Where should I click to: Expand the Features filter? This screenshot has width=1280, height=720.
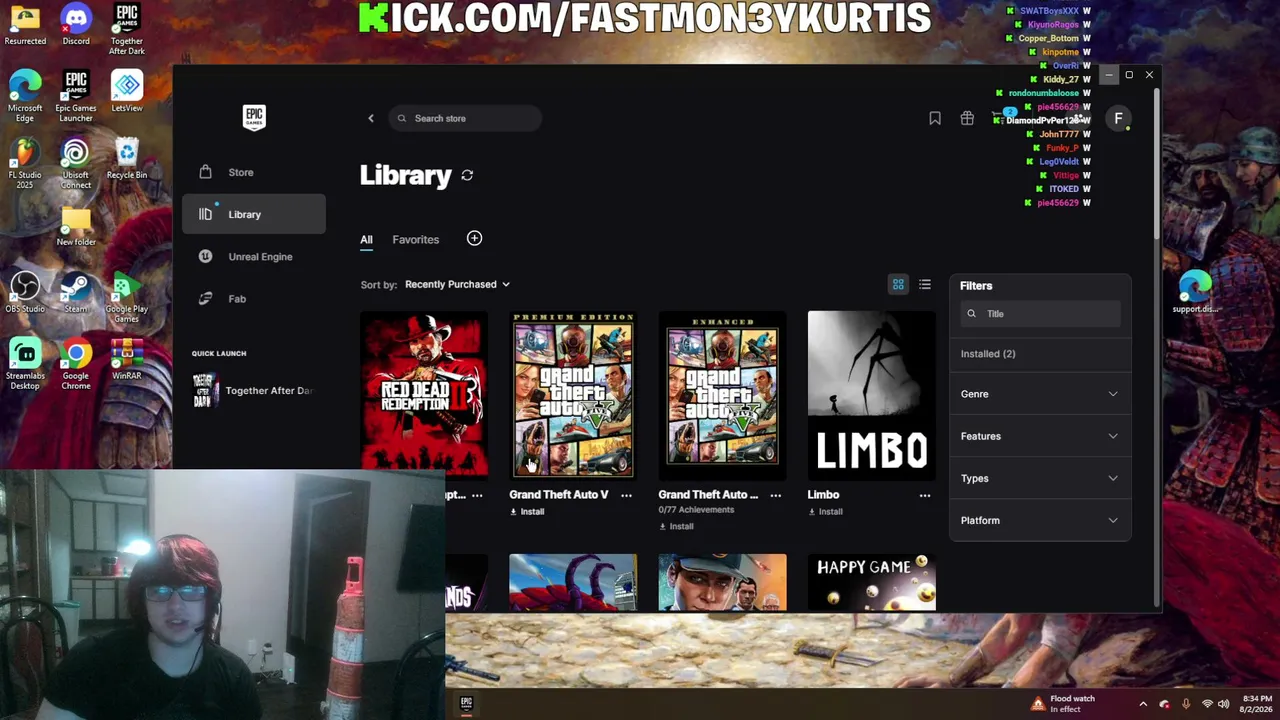pyautogui.click(x=1040, y=436)
